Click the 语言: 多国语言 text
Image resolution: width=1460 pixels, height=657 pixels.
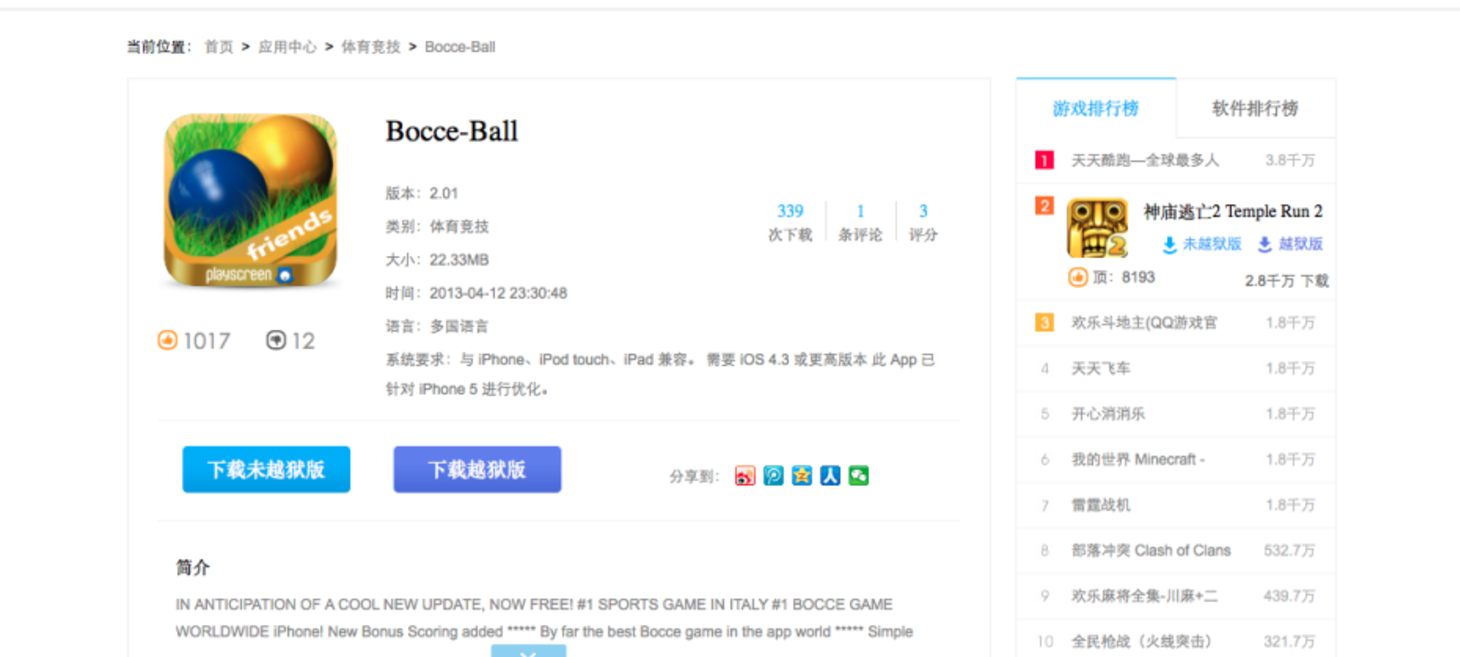tap(437, 327)
